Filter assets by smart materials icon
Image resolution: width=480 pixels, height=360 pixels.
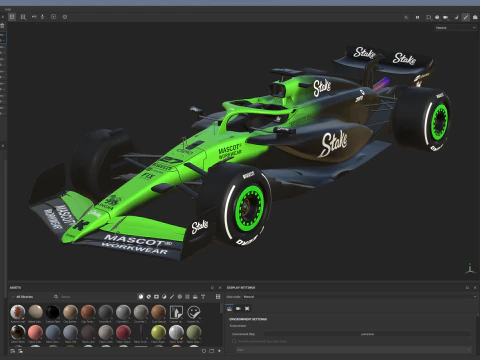(x=149, y=296)
